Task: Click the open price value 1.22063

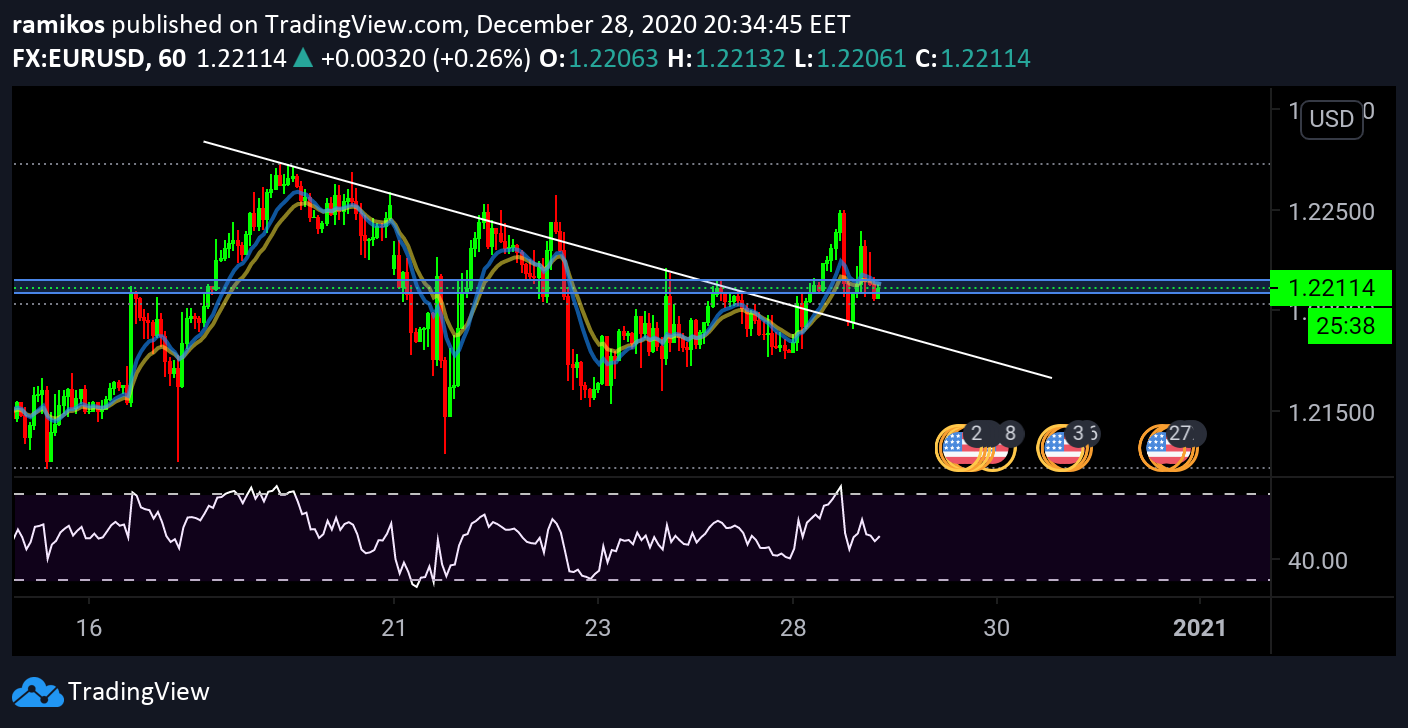Action: pos(613,59)
